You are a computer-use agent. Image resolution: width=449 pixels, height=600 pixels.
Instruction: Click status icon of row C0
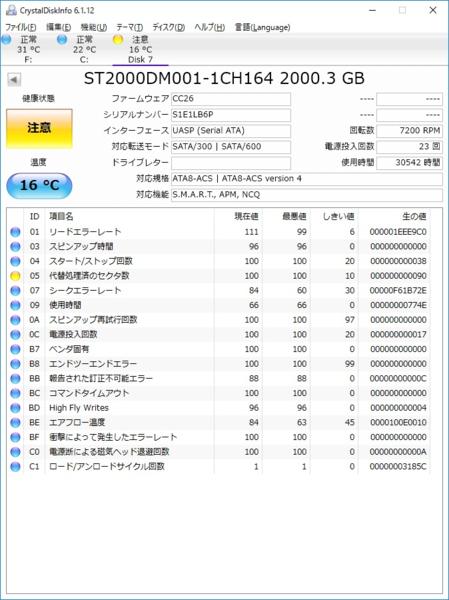click(15, 452)
